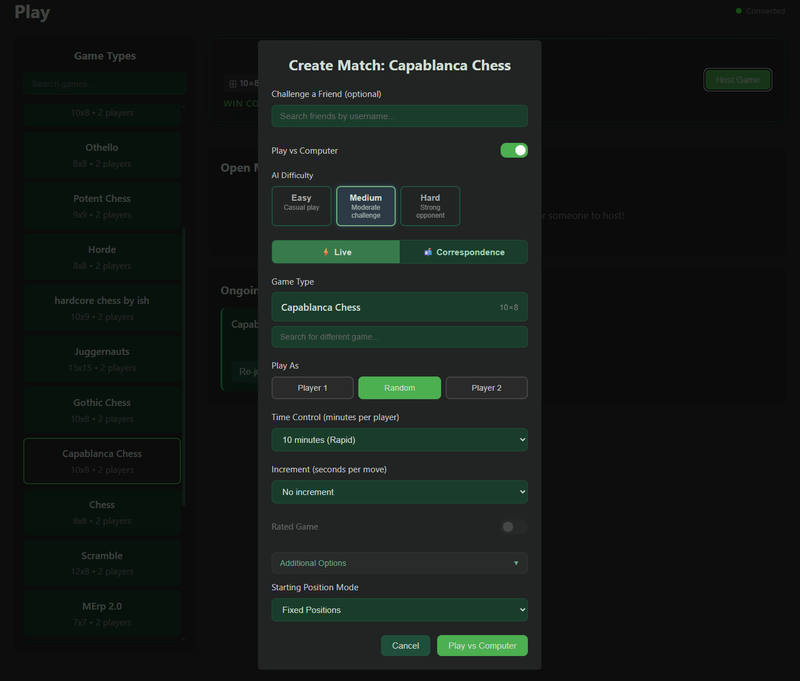Click the search for different game field

399,336
